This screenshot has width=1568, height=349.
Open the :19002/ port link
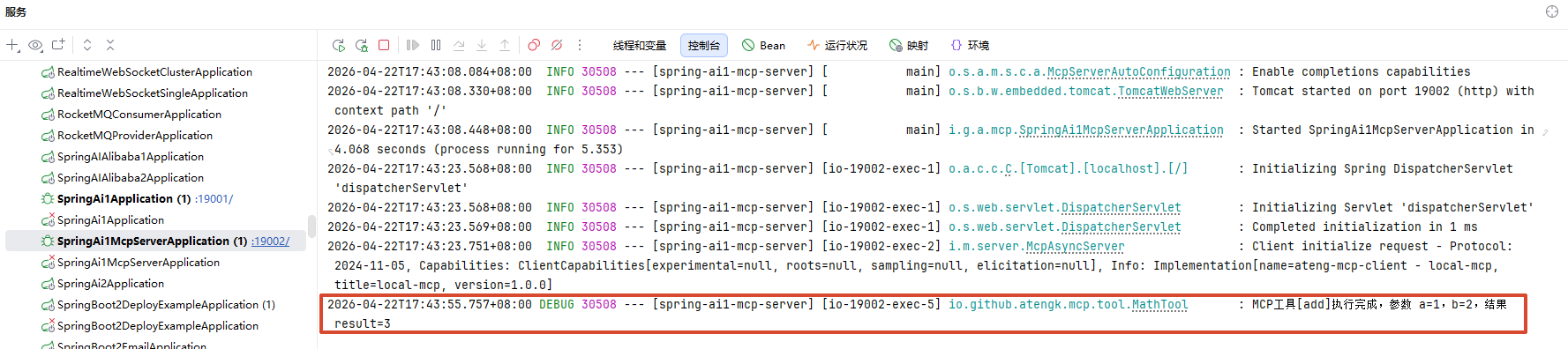[x=270, y=241]
